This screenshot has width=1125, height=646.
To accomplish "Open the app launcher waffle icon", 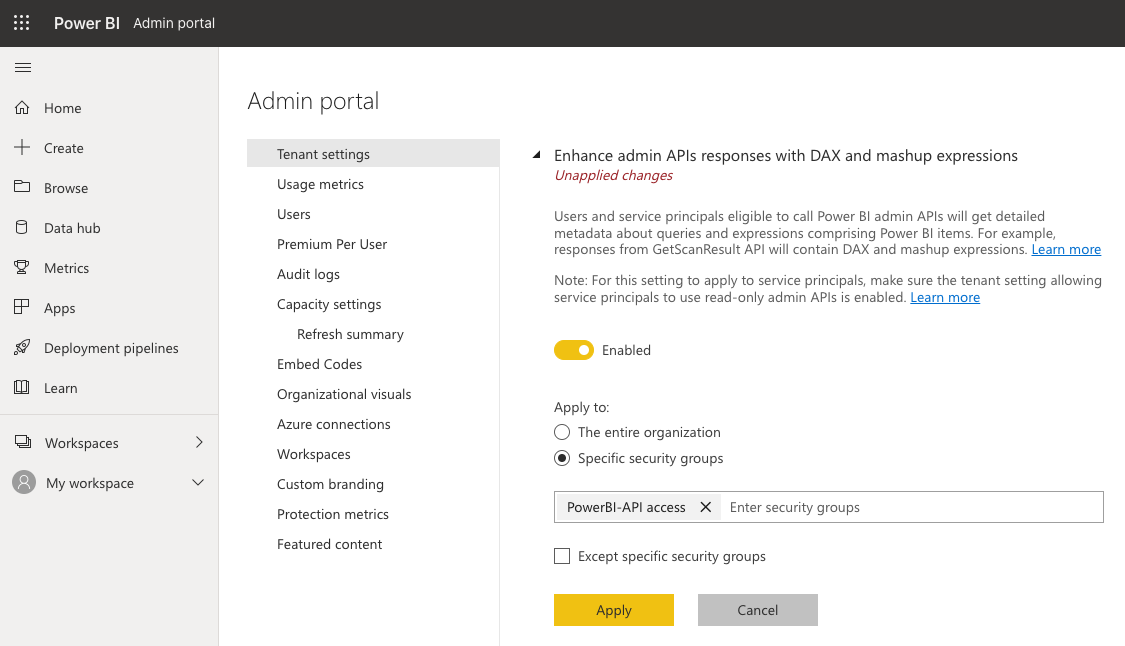I will (x=22, y=23).
